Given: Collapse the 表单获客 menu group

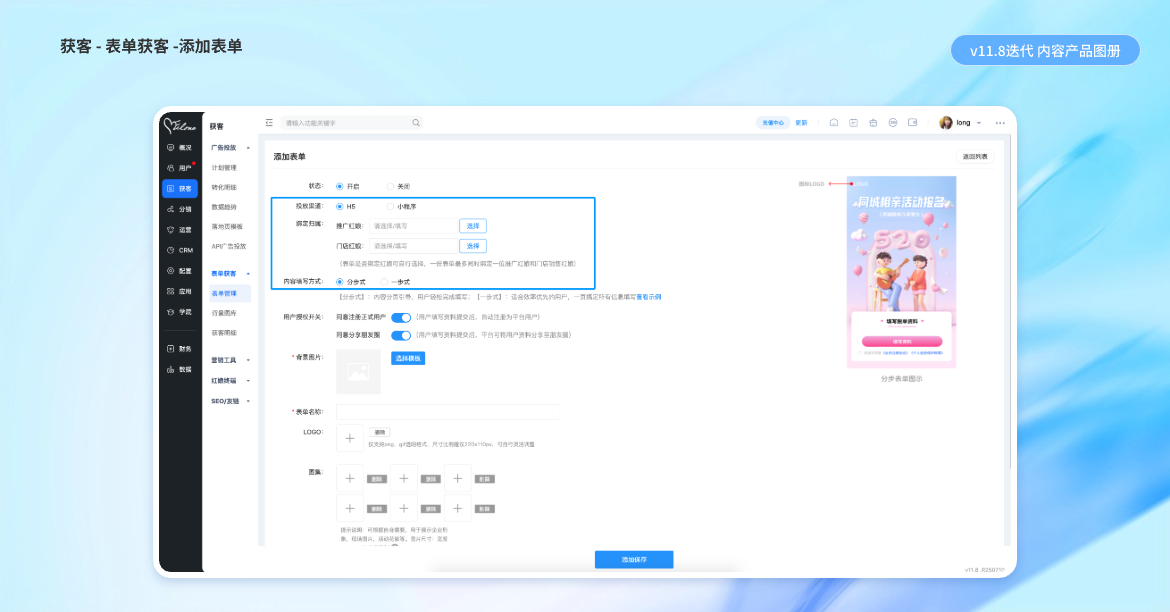Looking at the screenshot, I should pyautogui.click(x=248, y=274).
